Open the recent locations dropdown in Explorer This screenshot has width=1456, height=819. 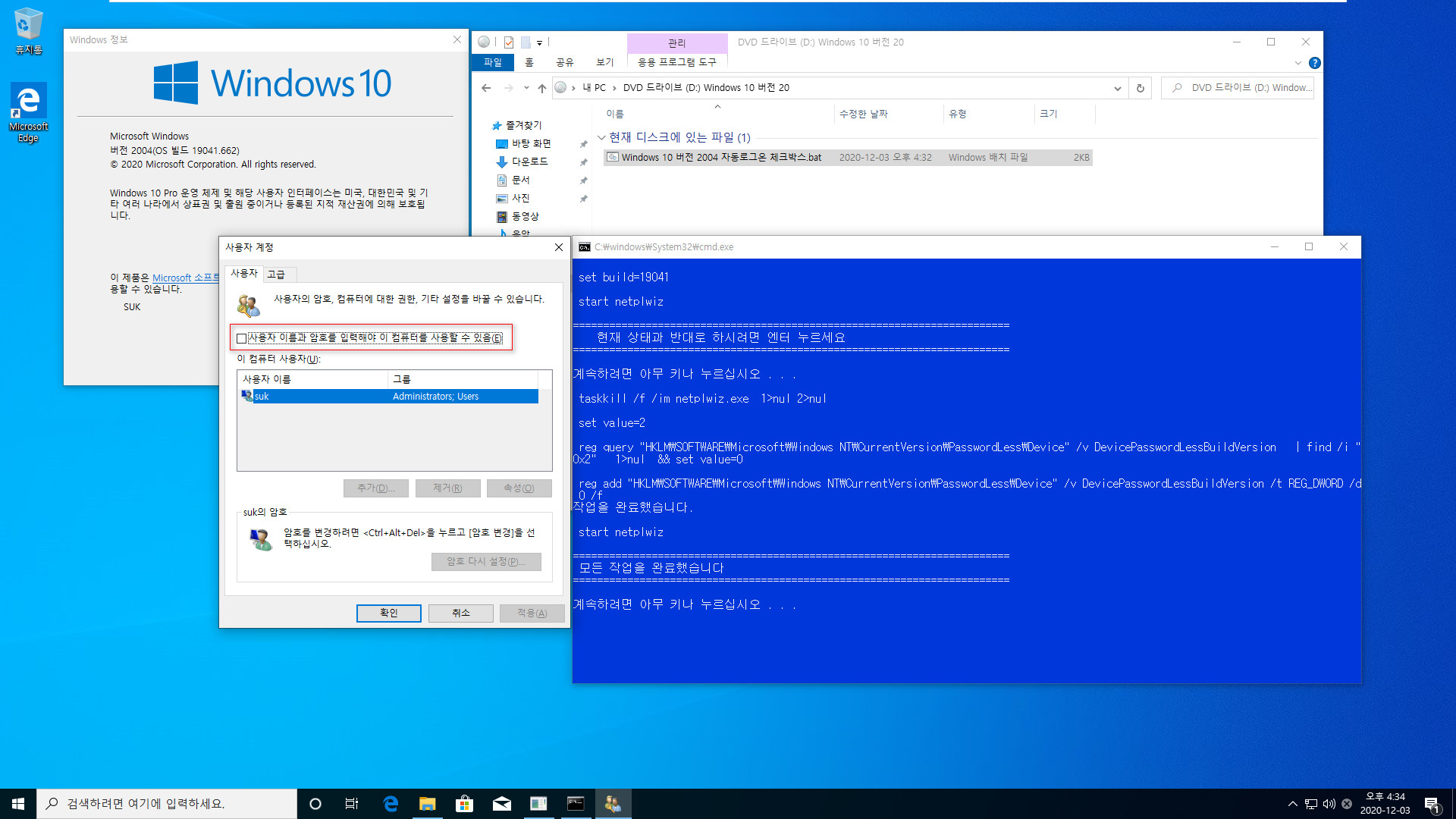[526, 88]
